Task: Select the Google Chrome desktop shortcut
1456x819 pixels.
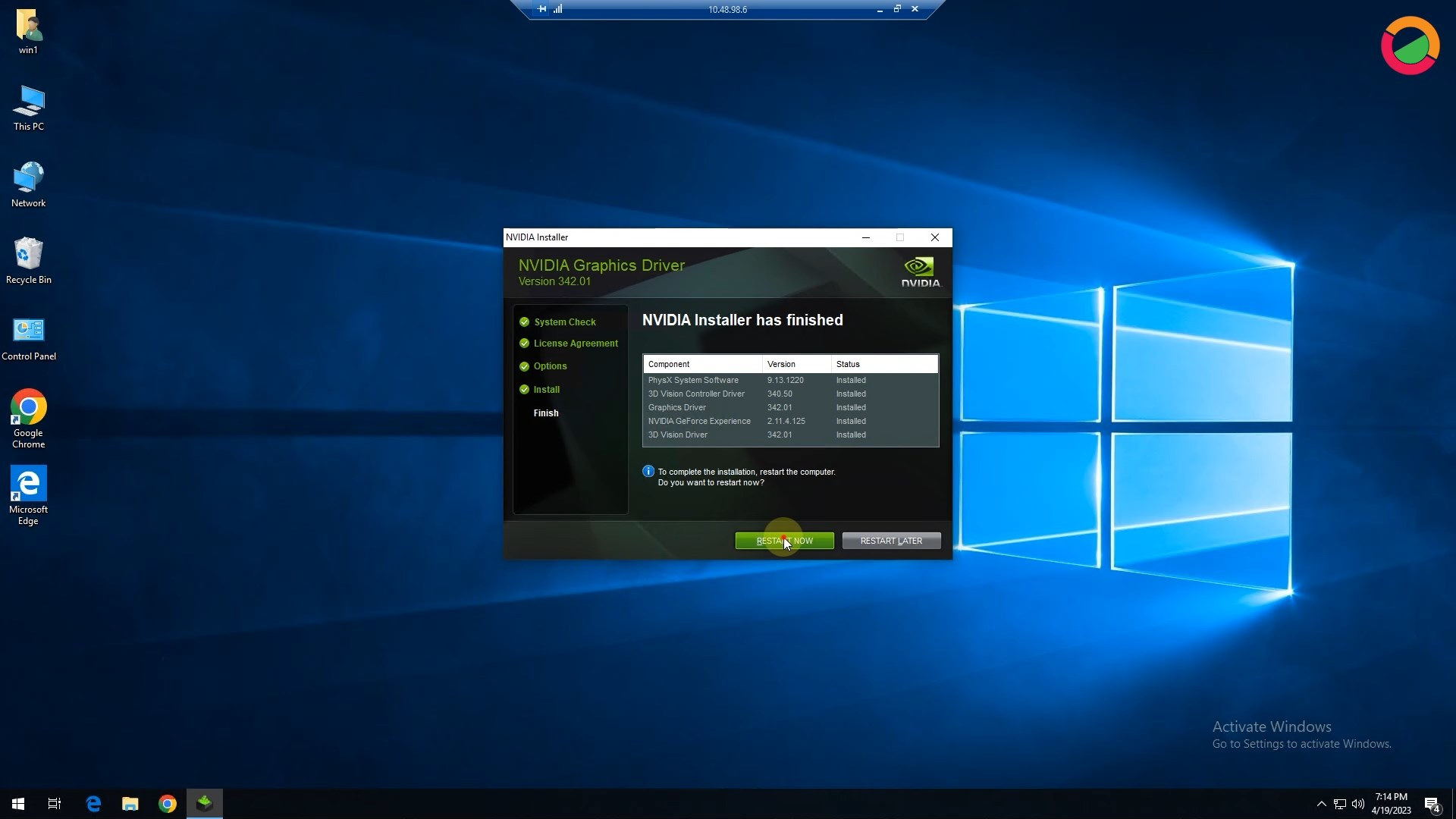Action: point(29,419)
